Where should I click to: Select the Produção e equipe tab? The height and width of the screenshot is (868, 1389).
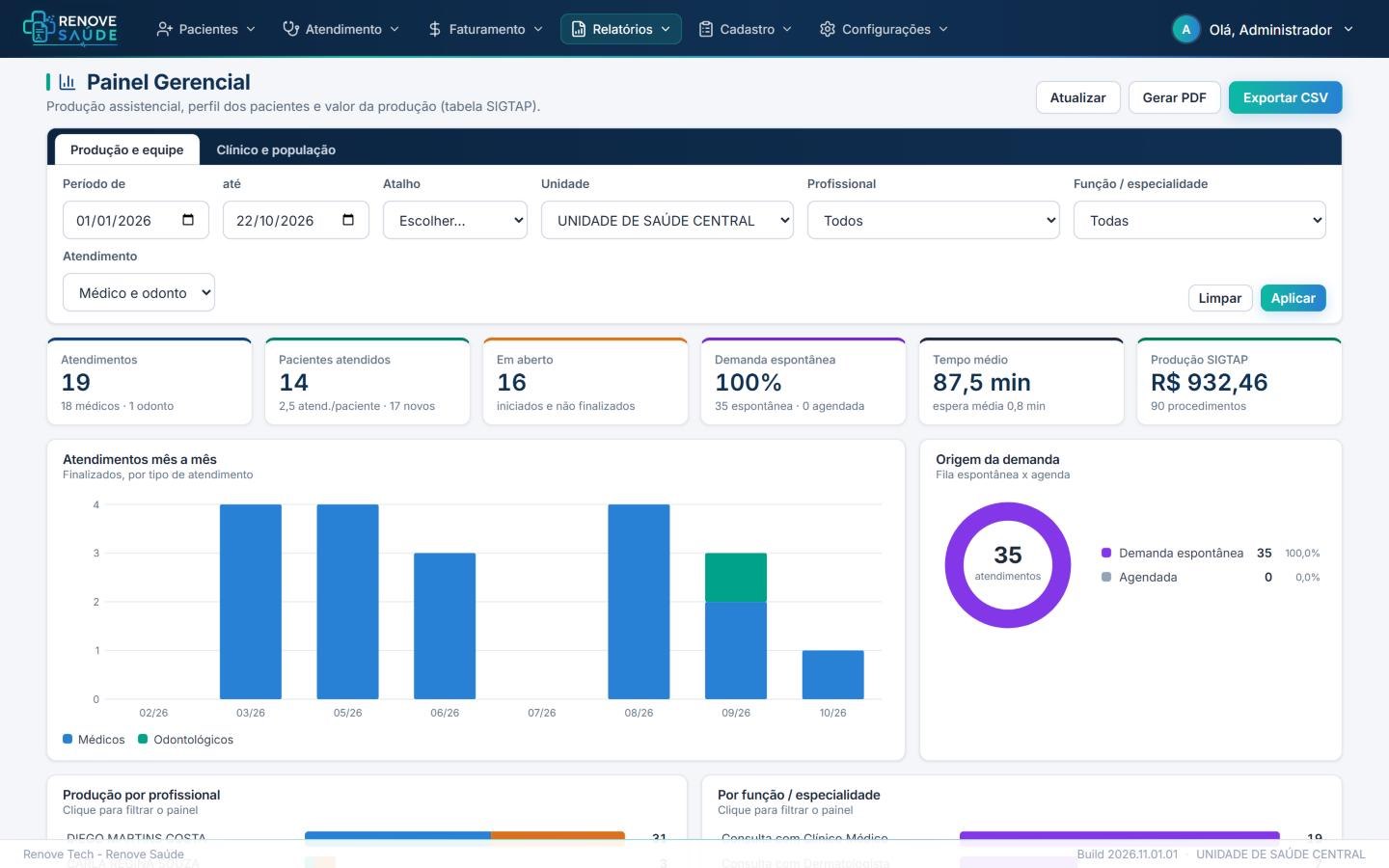[126, 149]
